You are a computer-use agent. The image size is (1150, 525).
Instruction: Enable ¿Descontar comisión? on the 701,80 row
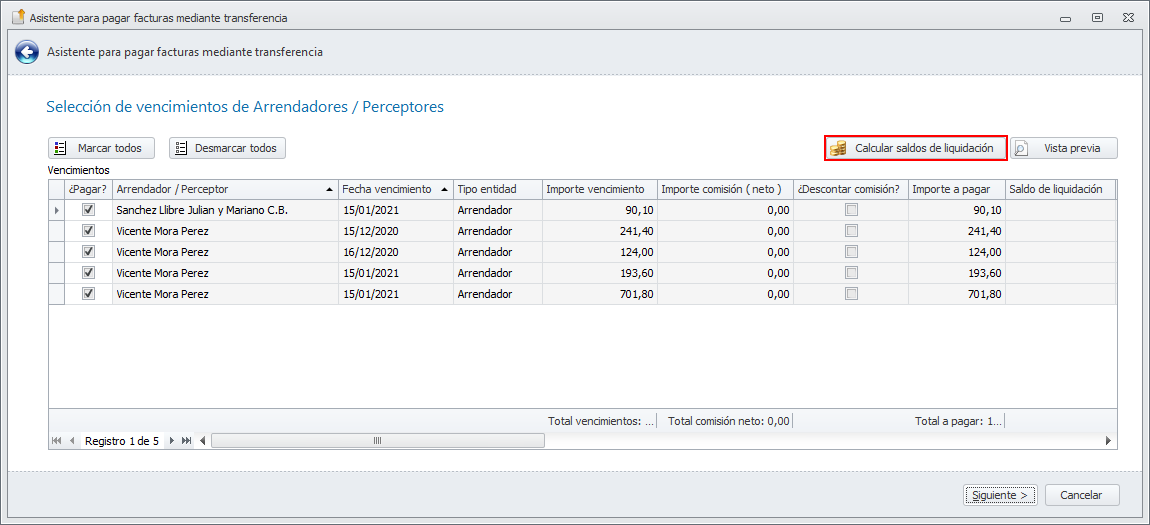(x=851, y=294)
